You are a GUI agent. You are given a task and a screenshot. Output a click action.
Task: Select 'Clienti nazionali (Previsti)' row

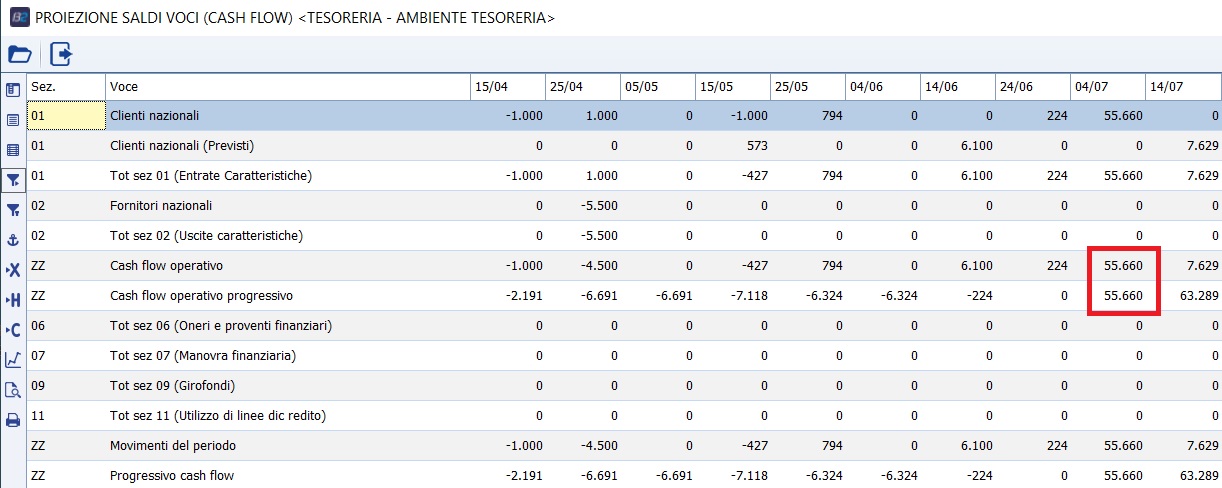tap(182, 146)
